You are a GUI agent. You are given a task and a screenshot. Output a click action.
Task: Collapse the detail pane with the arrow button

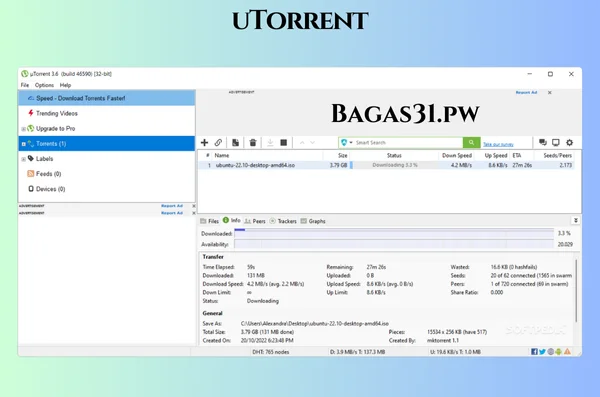coord(576,221)
